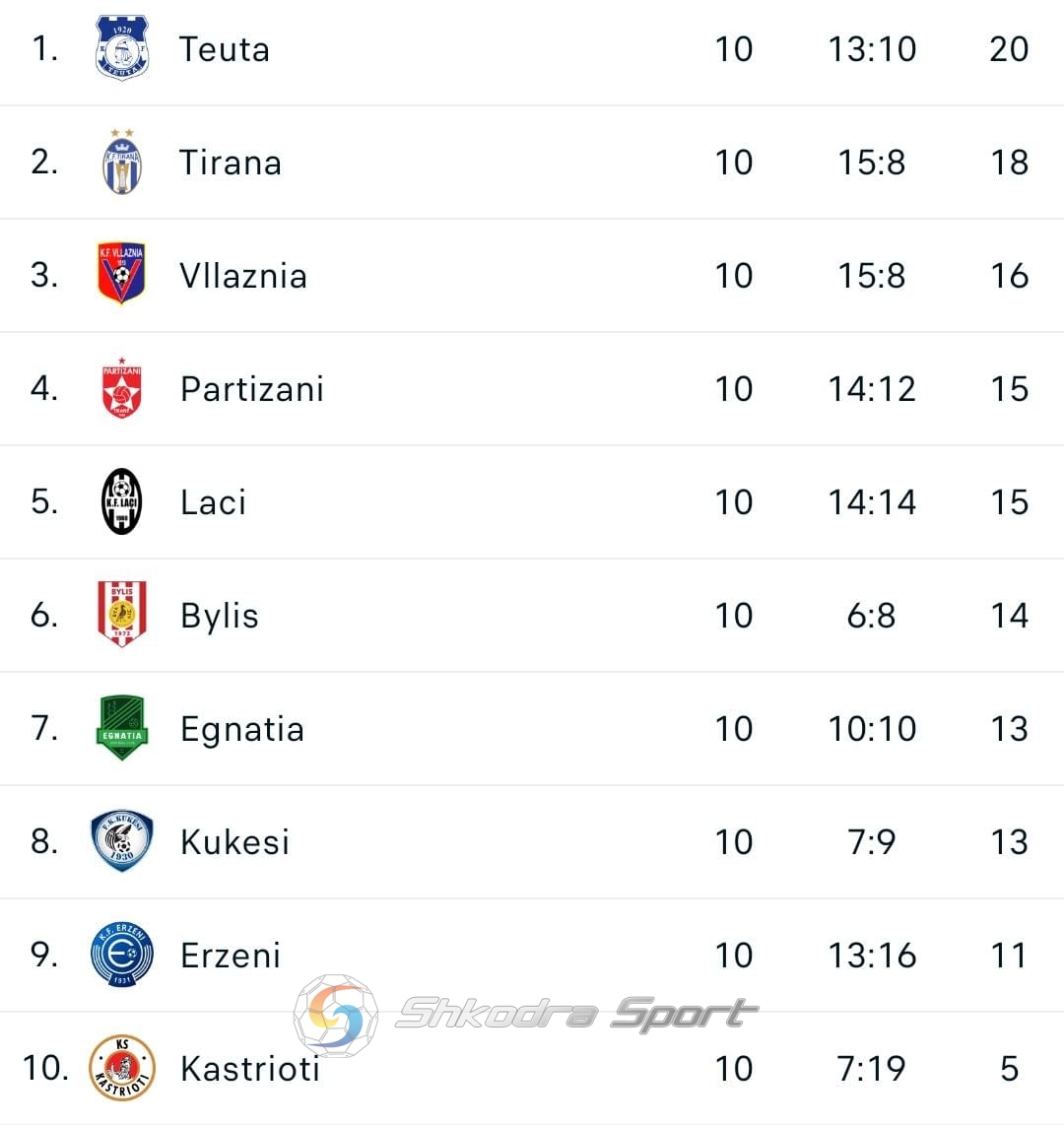Select Erzeni's 13:16 goal difference
This screenshot has height=1125, width=1064.
(873, 956)
